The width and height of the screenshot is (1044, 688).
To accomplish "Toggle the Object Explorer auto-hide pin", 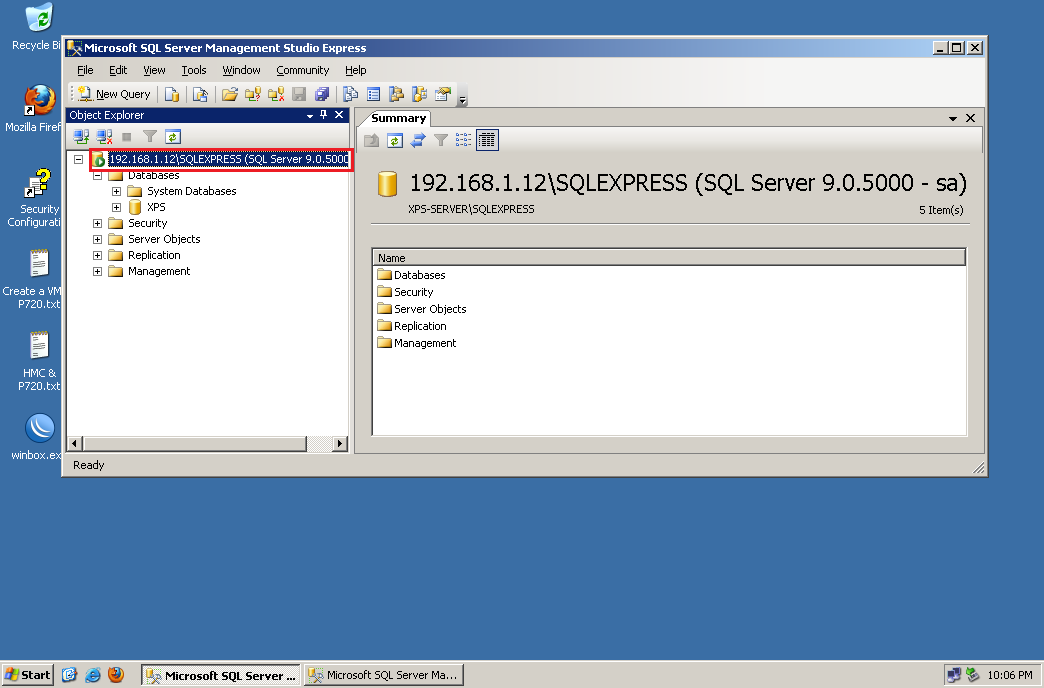I will click(x=324, y=115).
